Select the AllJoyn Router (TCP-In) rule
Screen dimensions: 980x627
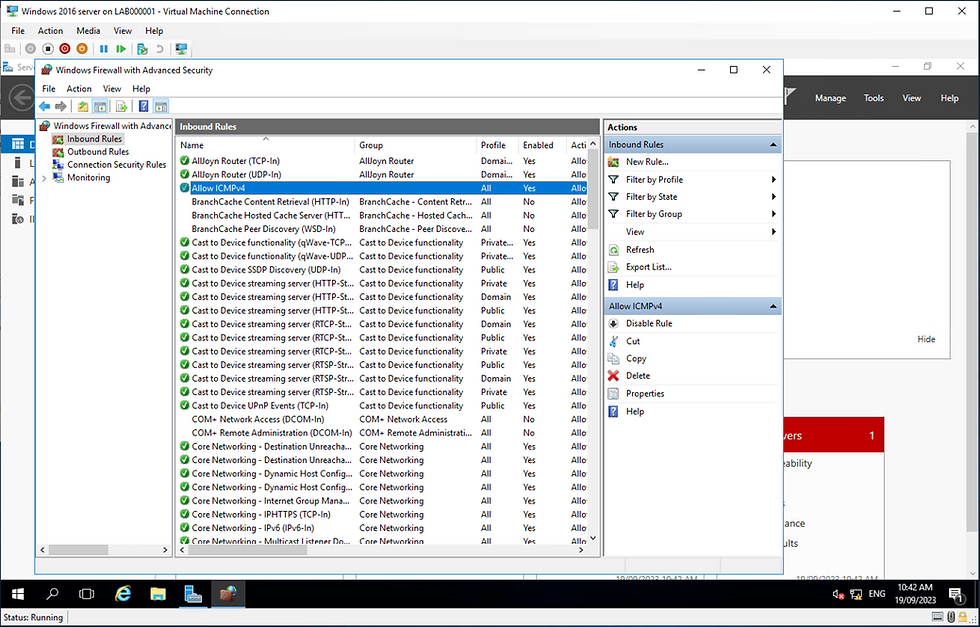click(382, 161)
